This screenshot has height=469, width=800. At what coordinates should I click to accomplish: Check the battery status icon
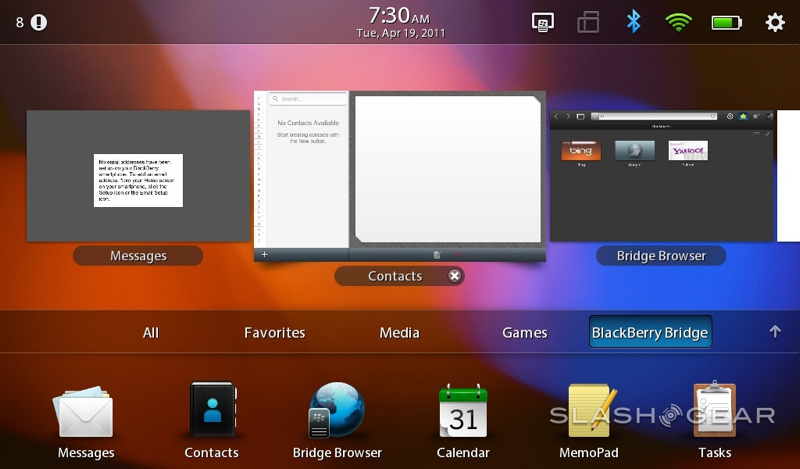(726, 22)
